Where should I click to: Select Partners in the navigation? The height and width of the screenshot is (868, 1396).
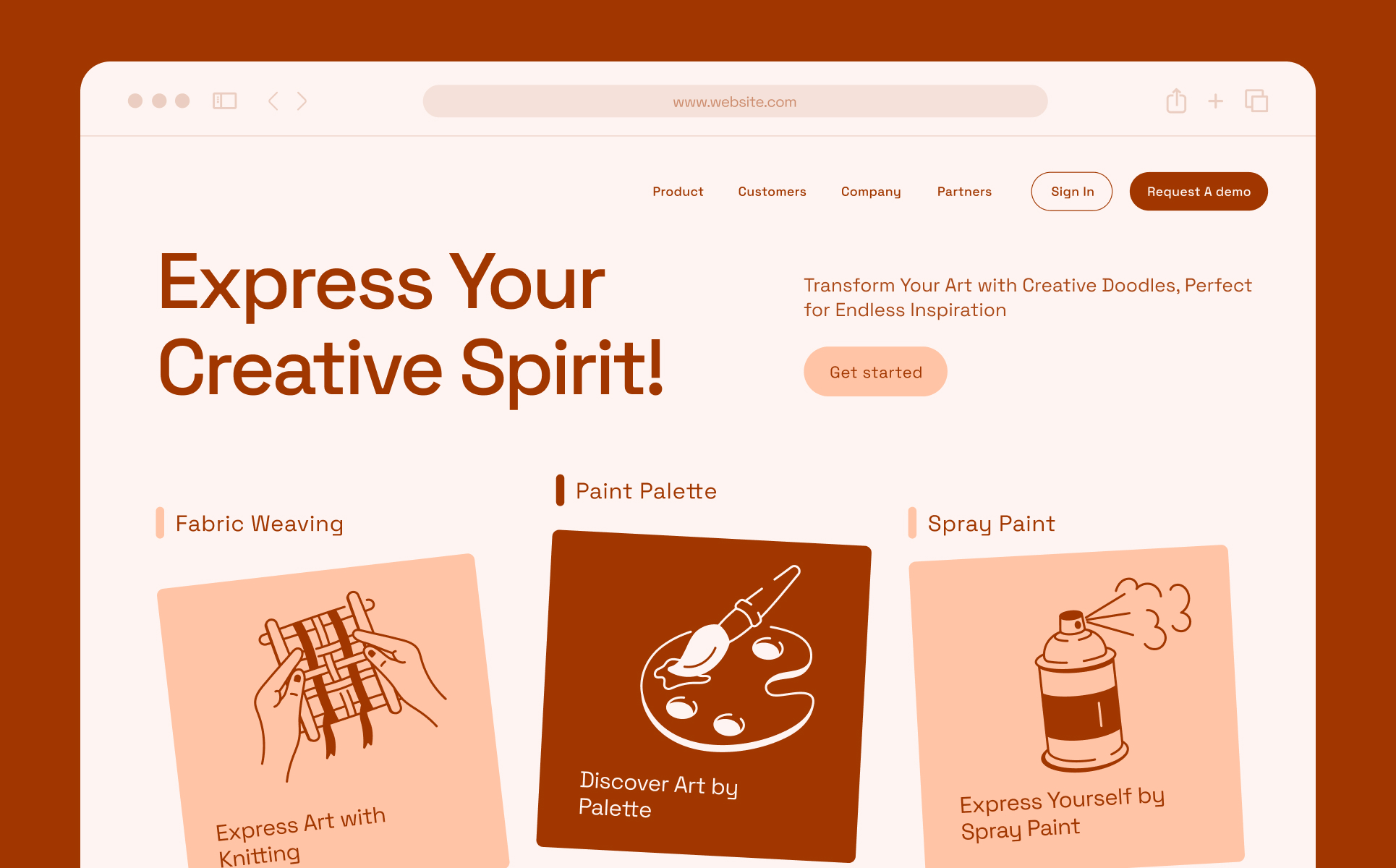click(x=964, y=192)
